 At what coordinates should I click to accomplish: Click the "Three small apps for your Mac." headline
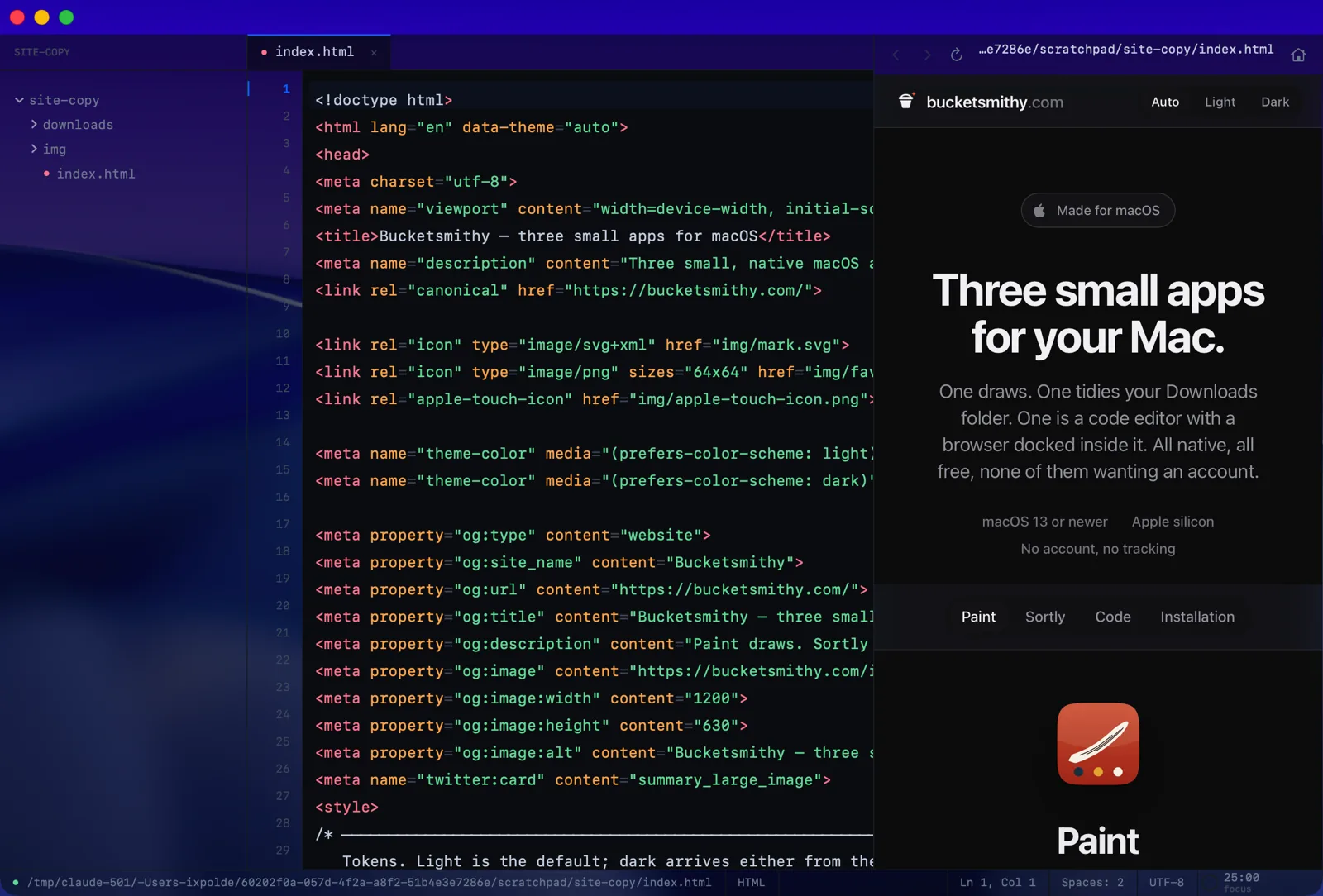(x=1098, y=314)
